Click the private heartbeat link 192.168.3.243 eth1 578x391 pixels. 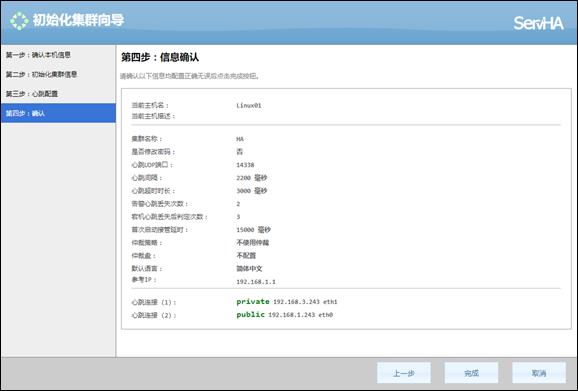tap(287, 301)
